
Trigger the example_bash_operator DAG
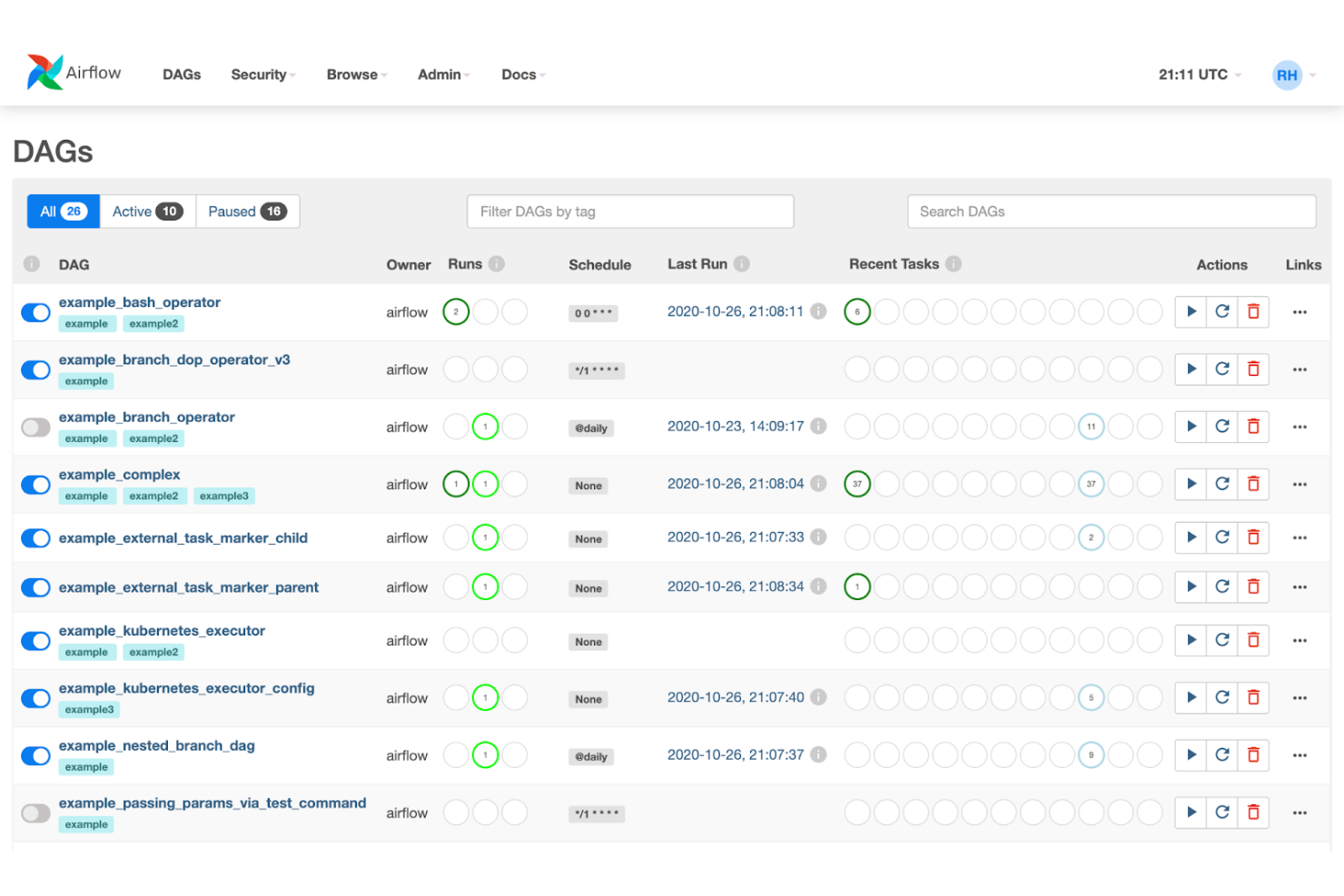click(x=1191, y=311)
